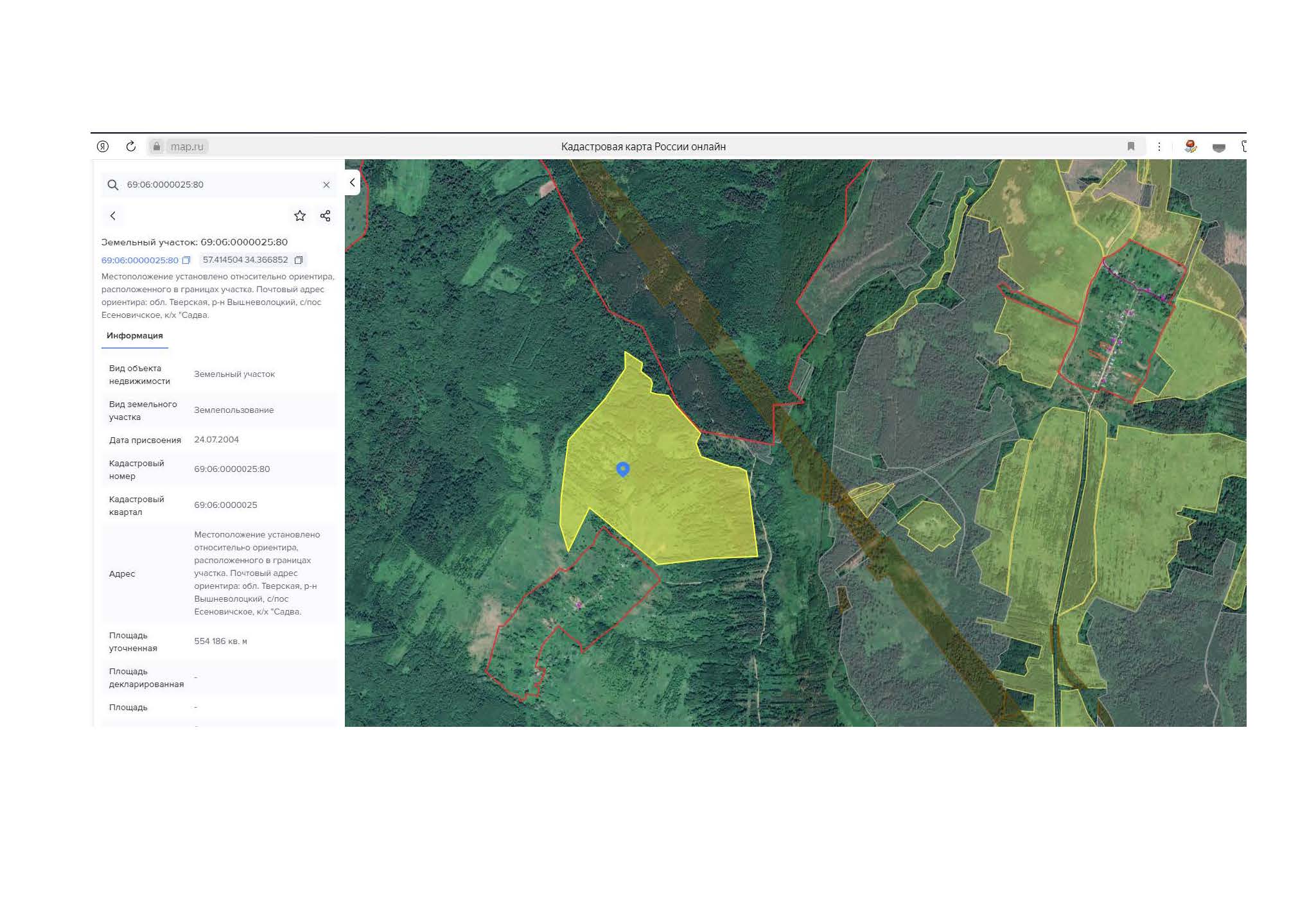Click the heading Земельный участок: 69:06:0000025:80
The width and height of the screenshot is (1307, 924).
[195, 242]
